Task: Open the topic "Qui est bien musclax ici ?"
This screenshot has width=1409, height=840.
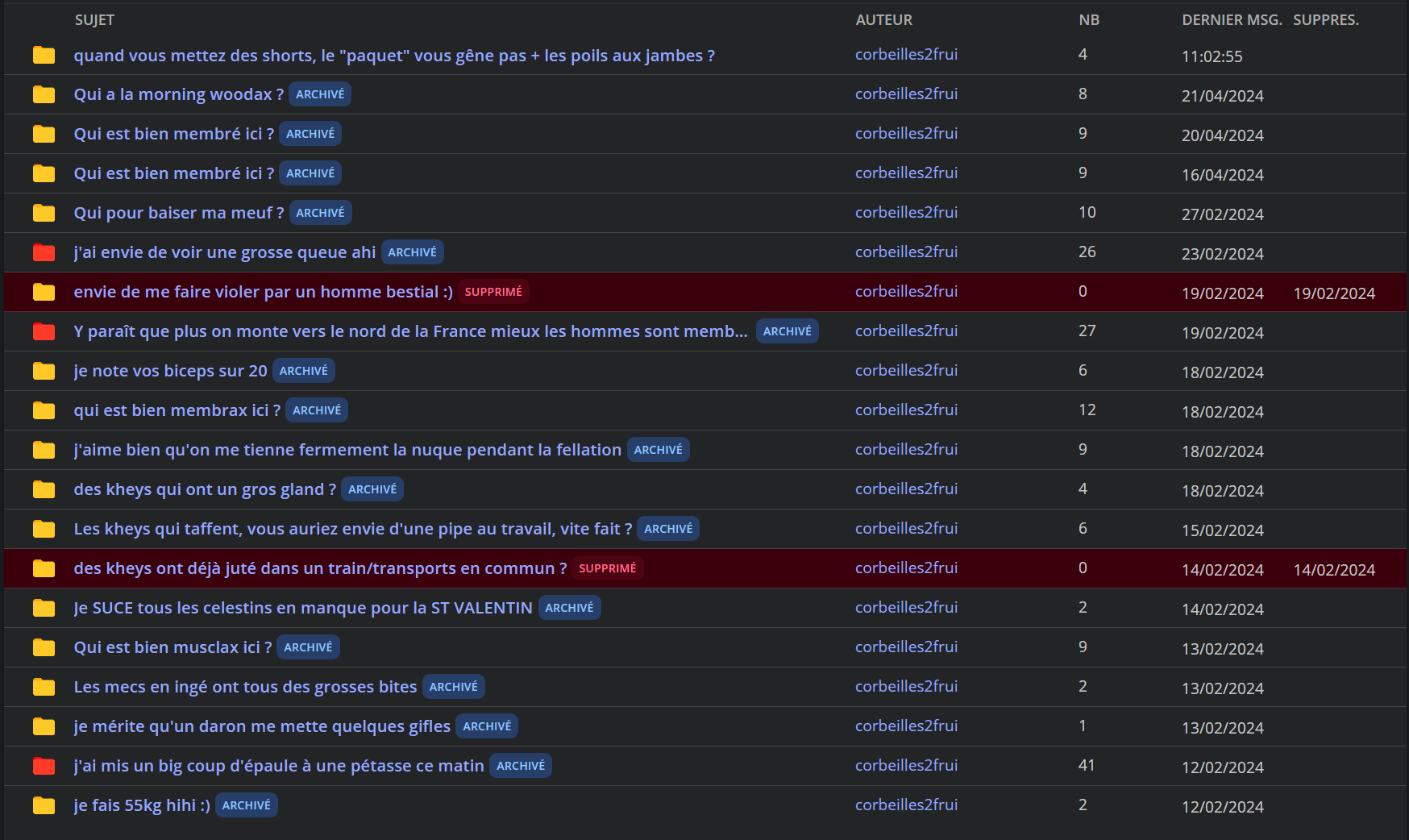Action: (172, 647)
